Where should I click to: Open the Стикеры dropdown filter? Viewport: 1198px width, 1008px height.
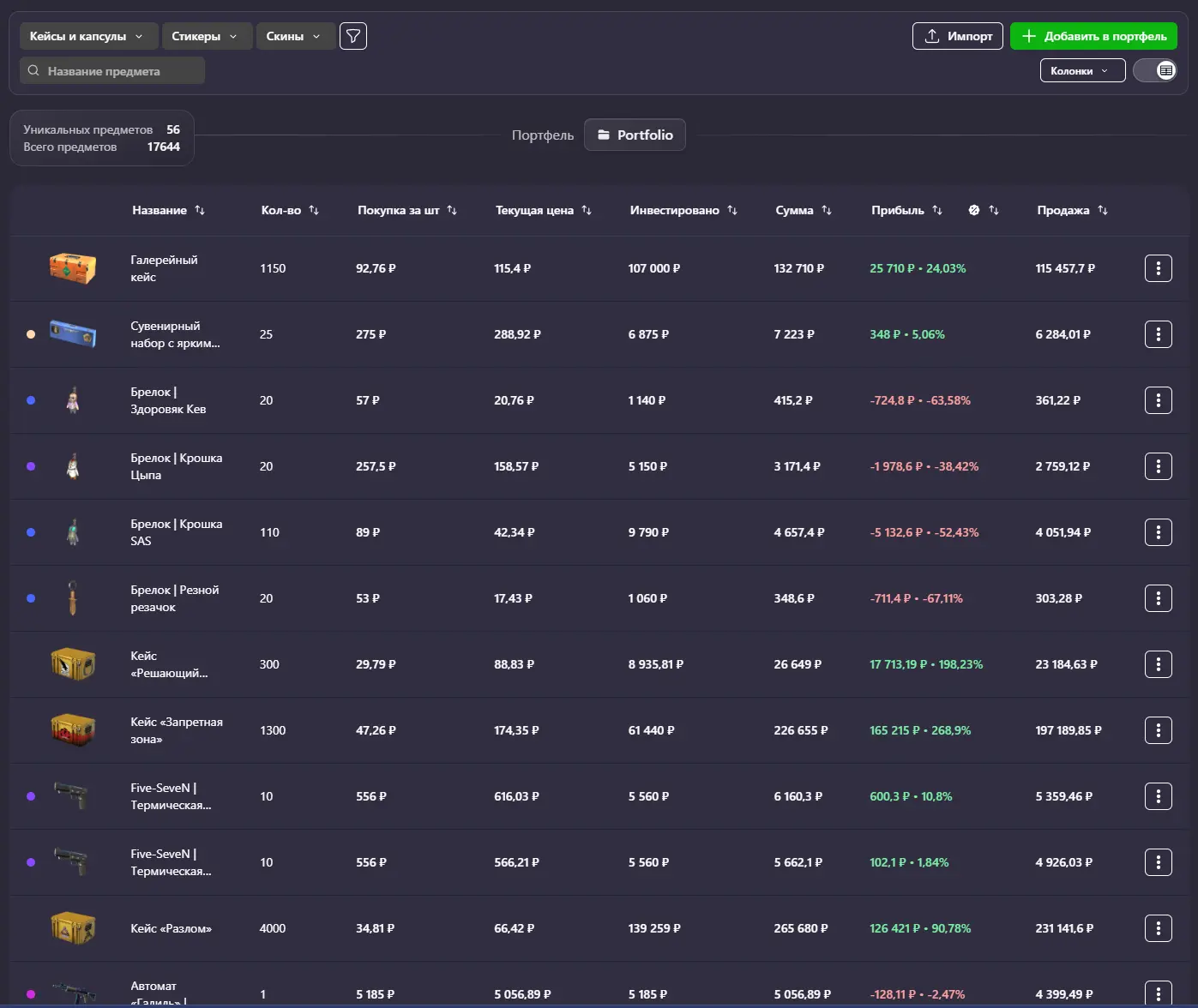point(206,36)
